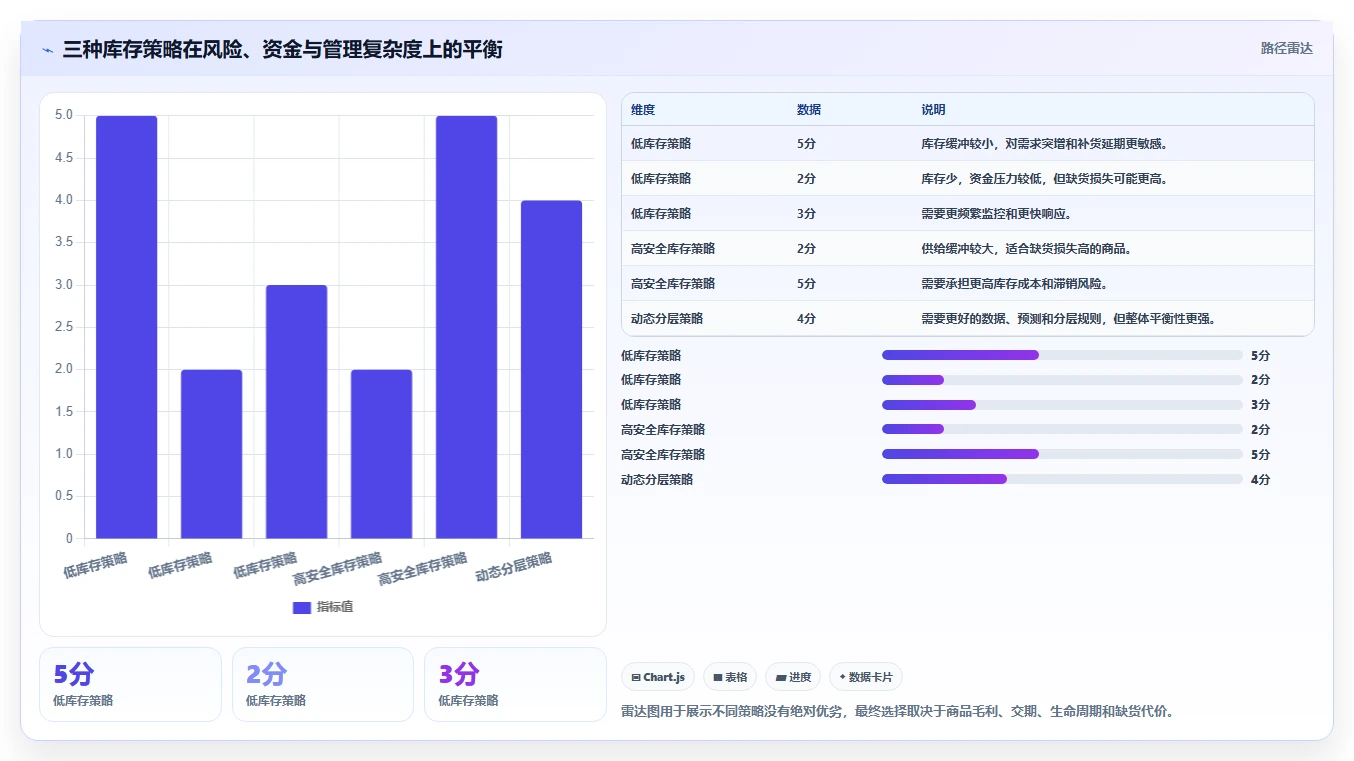
Task: Click the 4分 value beside the progress bar
Action: pos(1260,479)
